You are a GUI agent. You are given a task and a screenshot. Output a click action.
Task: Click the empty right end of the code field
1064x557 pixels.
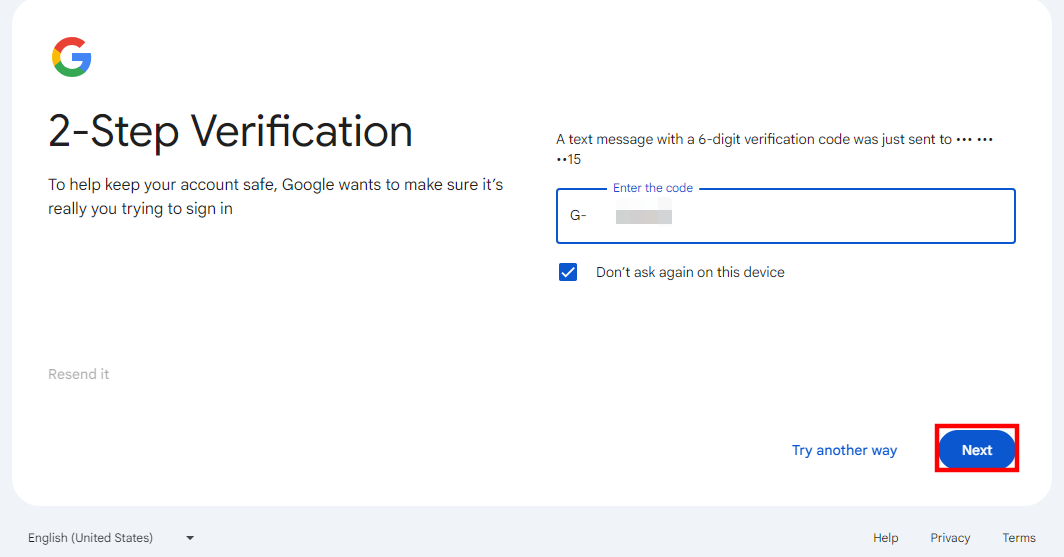coord(960,216)
